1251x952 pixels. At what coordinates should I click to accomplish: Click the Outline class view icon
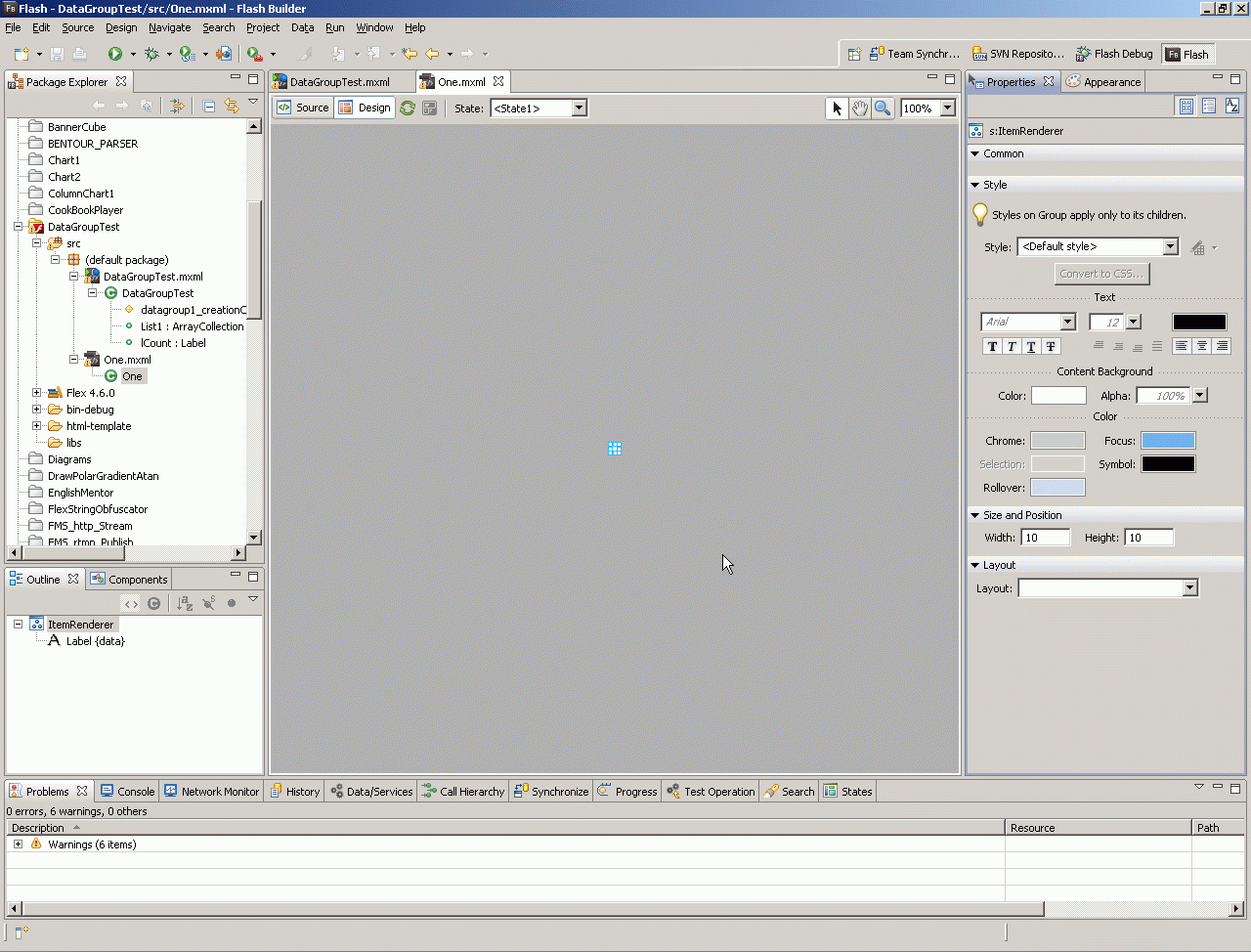(x=153, y=604)
